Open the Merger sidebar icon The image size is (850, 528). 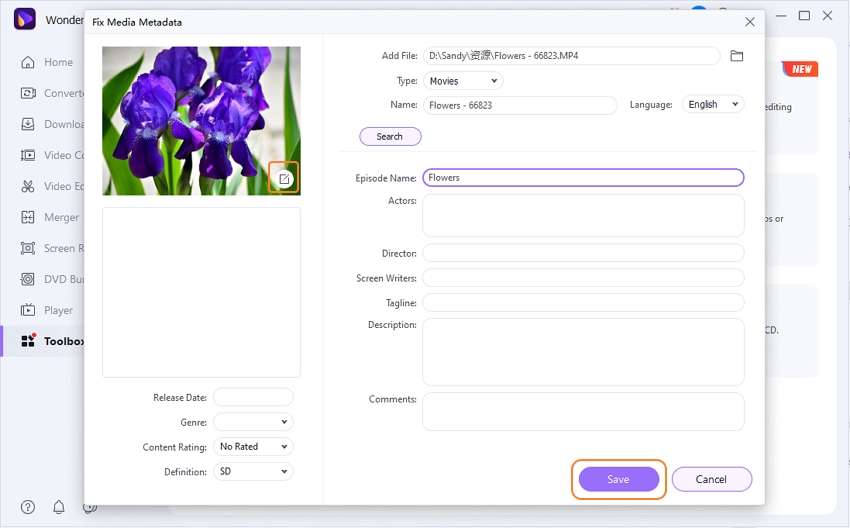pos(28,217)
